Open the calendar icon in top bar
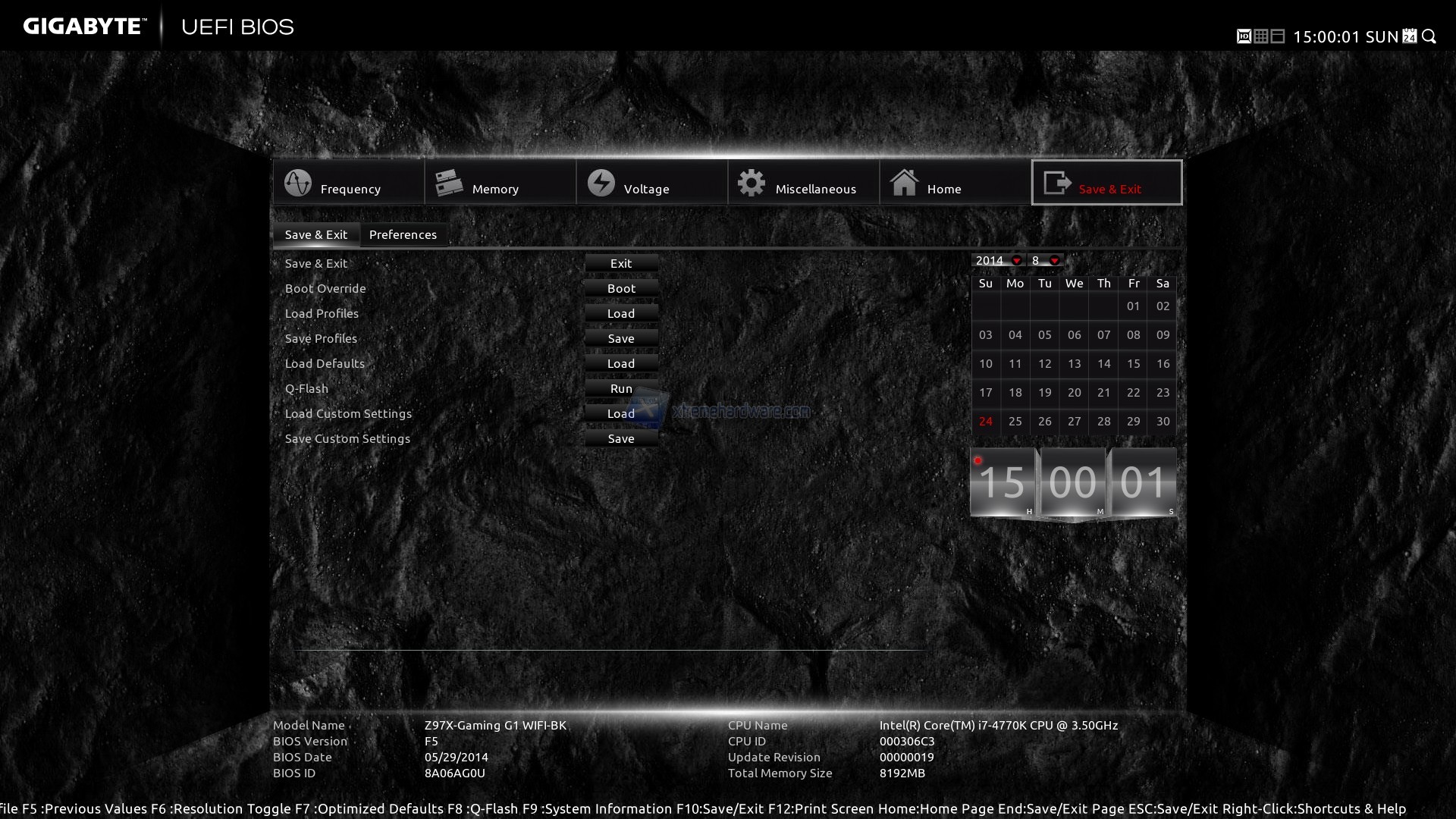Image resolution: width=1456 pixels, height=819 pixels. pyautogui.click(x=1409, y=36)
